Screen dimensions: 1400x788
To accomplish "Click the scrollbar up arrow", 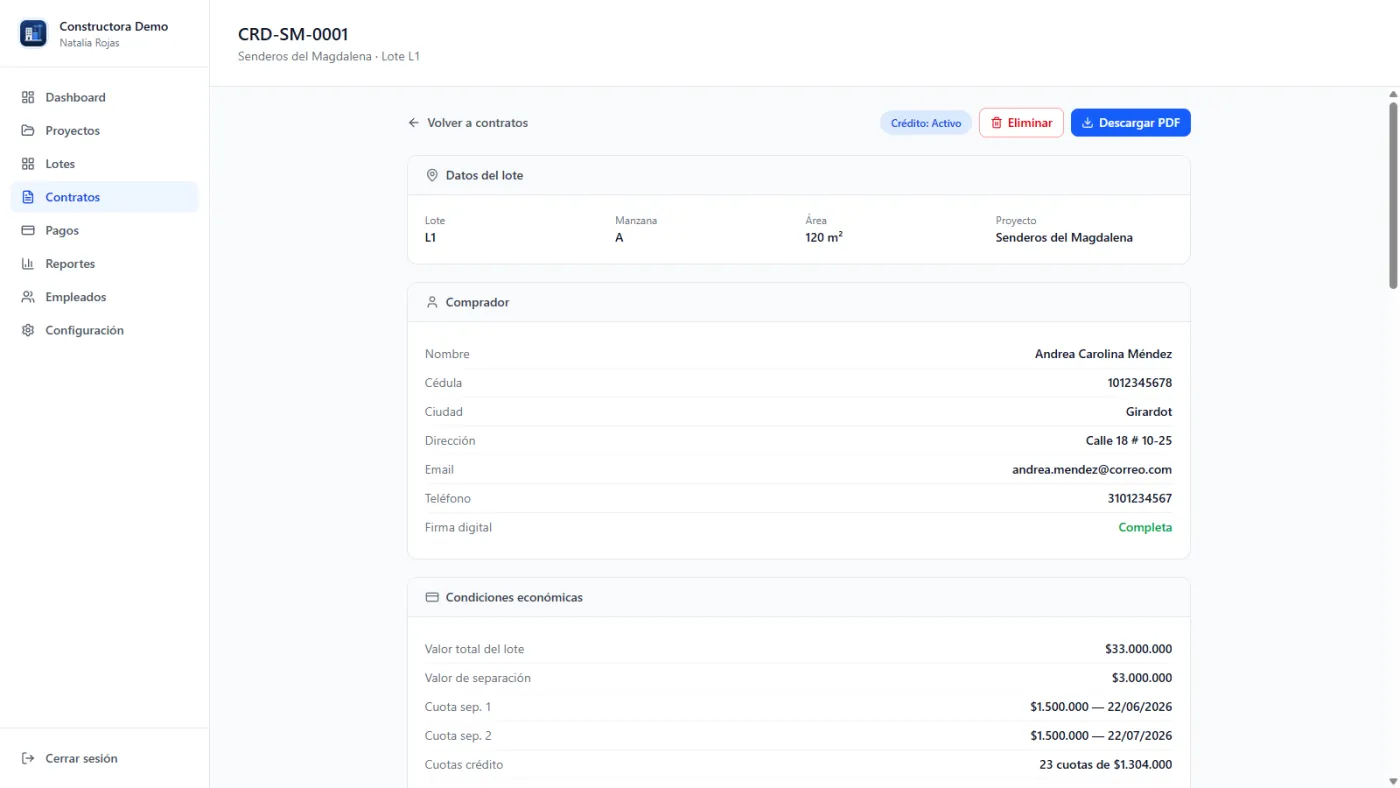I will pyautogui.click(x=1393, y=94).
